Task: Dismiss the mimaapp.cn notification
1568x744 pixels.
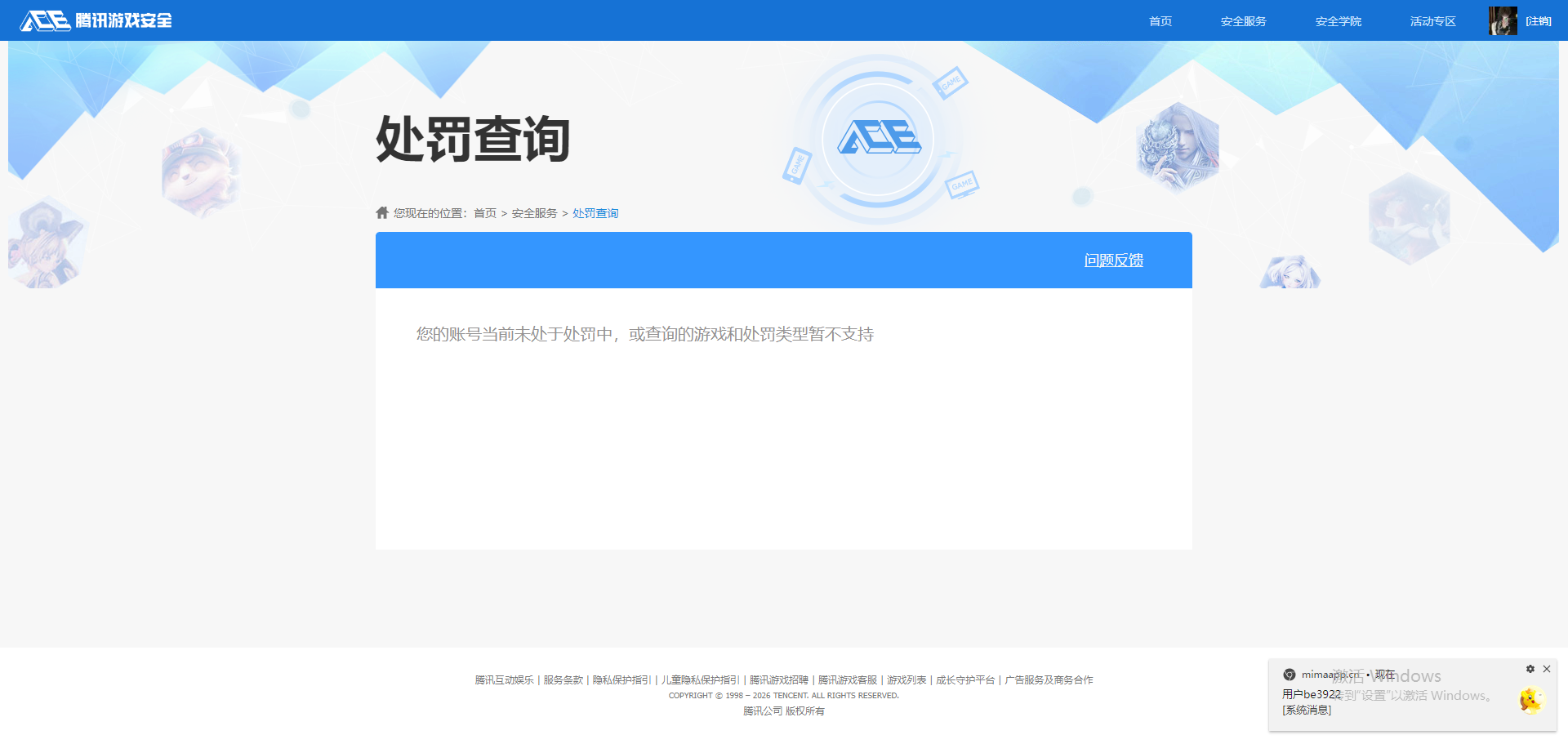Action: (x=1548, y=669)
